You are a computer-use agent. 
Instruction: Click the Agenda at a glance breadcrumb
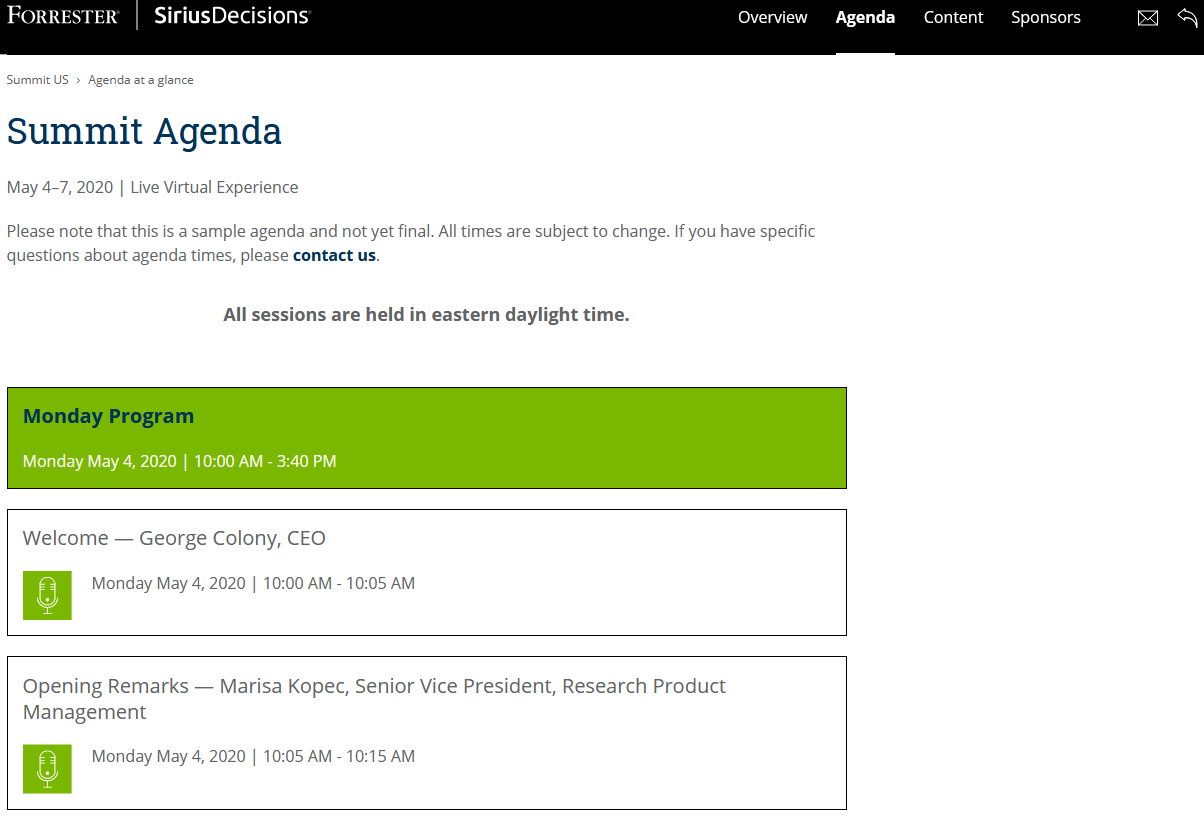point(141,80)
